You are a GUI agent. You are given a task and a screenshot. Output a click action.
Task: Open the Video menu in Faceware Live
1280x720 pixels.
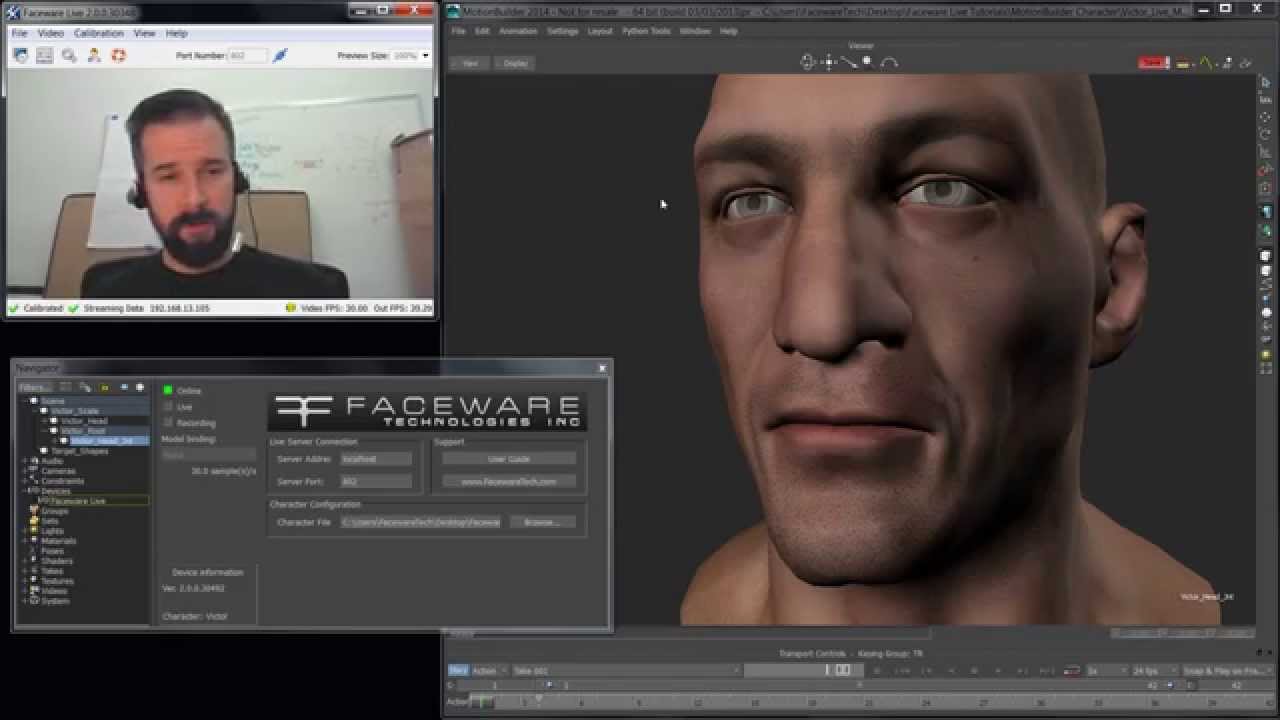point(50,33)
